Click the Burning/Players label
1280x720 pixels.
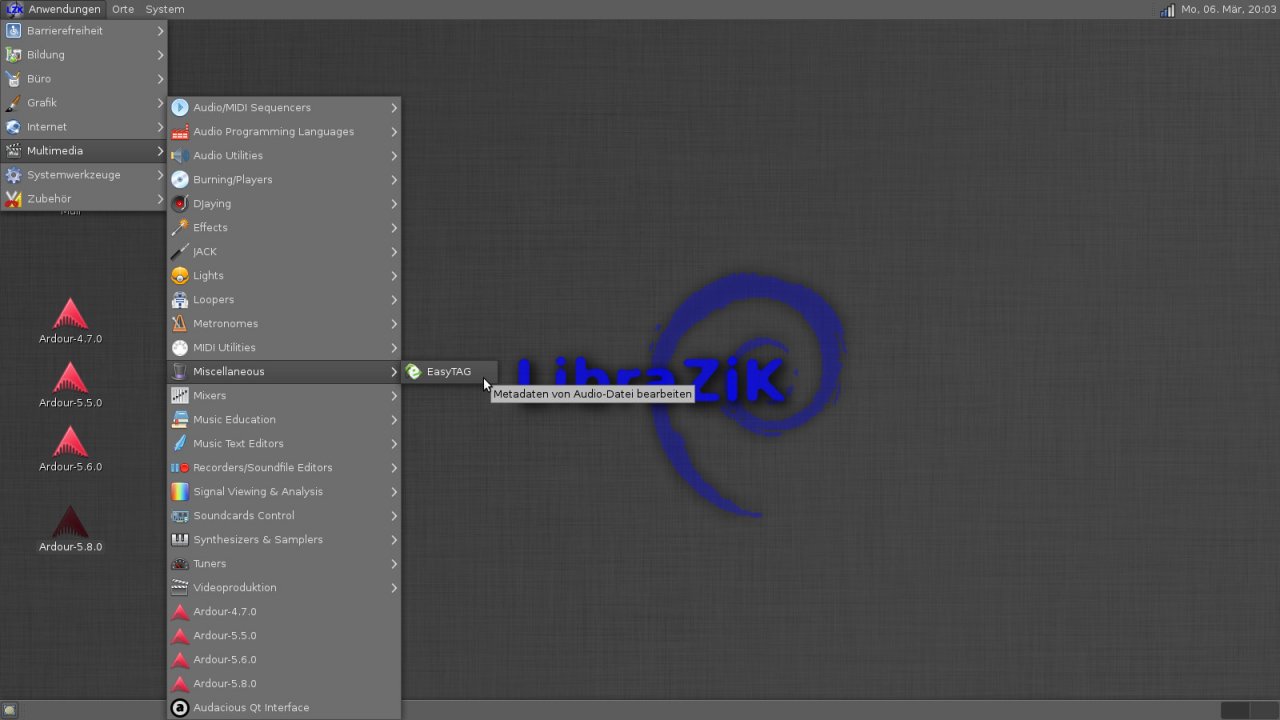233,180
